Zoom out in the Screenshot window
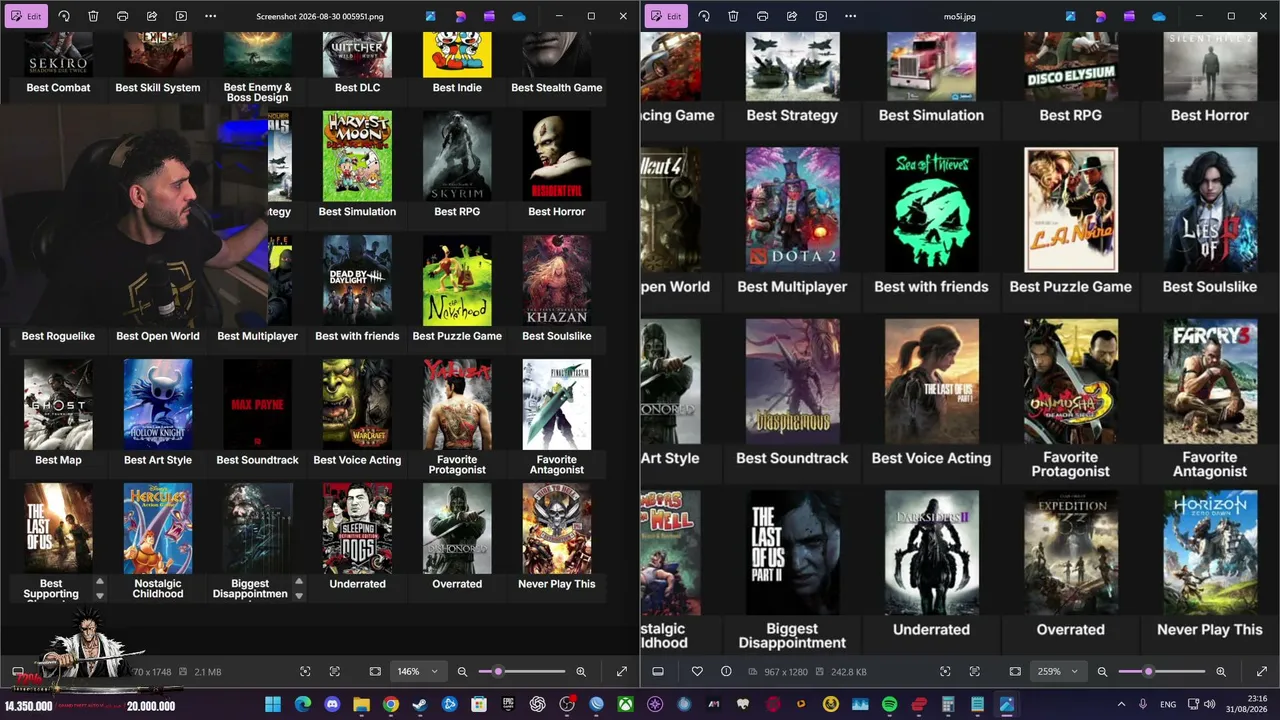This screenshot has width=1280, height=720. (x=462, y=672)
